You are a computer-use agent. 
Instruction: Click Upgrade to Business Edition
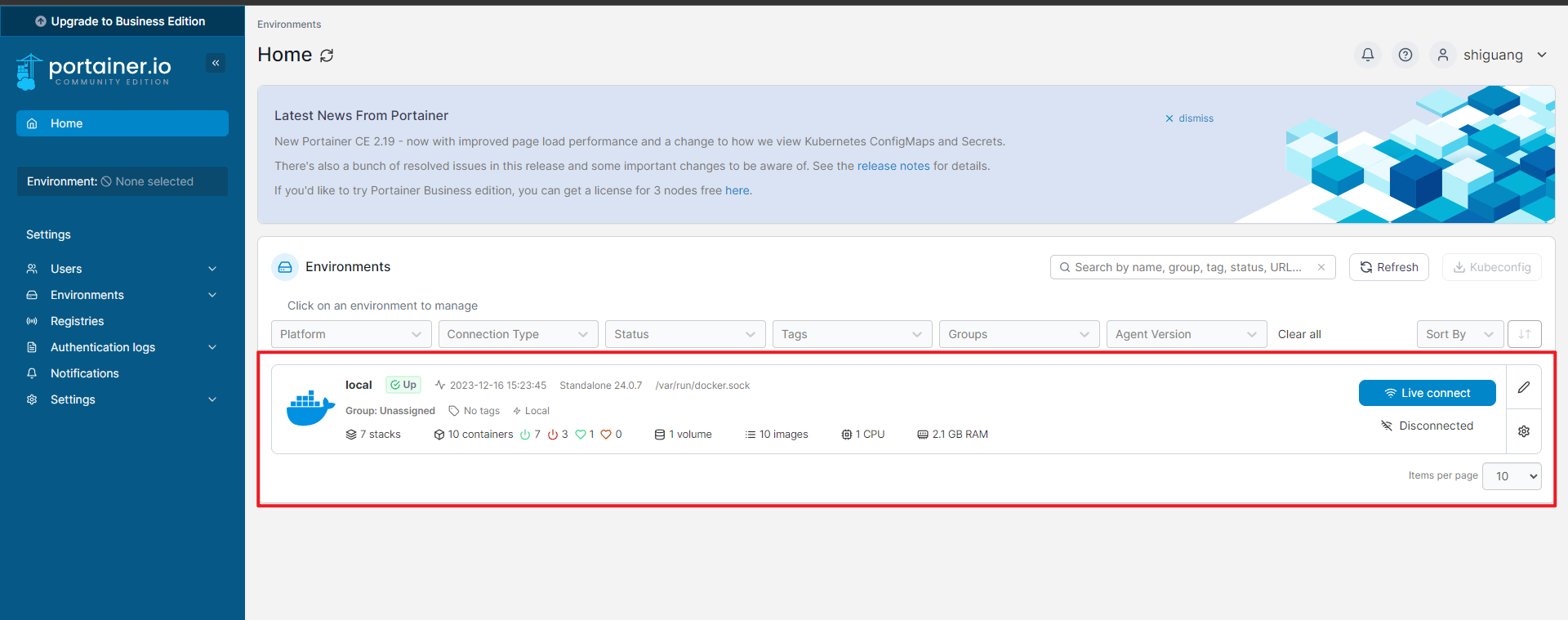click(x=122, y=21)
